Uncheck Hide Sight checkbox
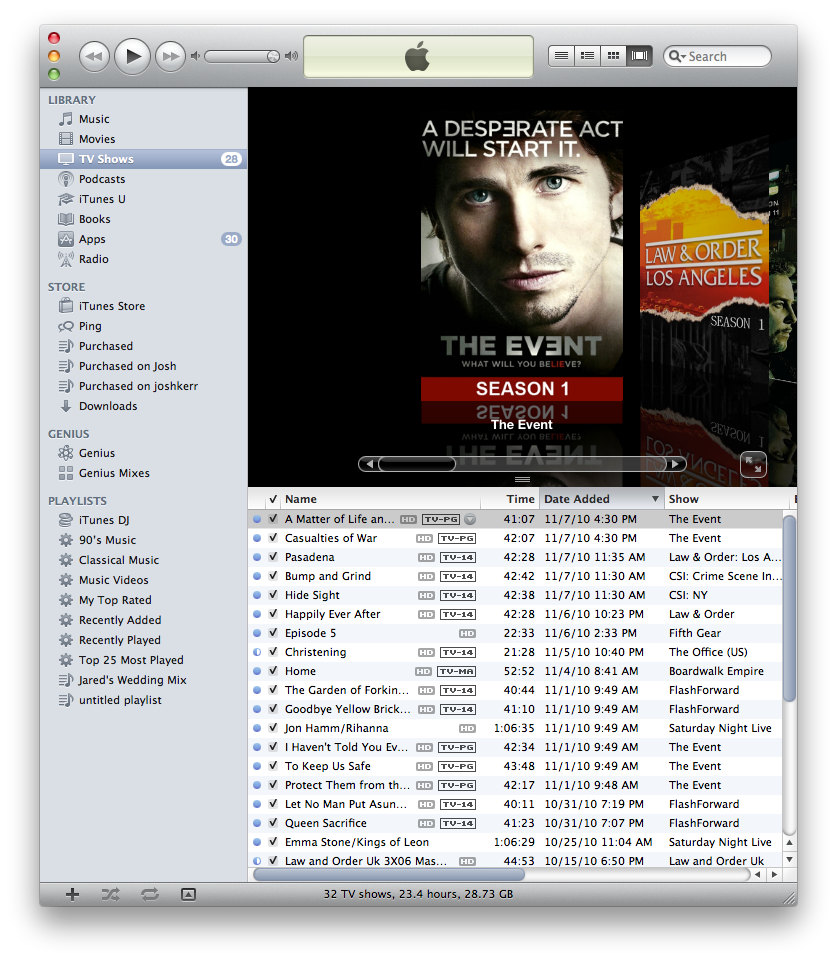This screenshot has width=837, height=961. coord(273,595)
